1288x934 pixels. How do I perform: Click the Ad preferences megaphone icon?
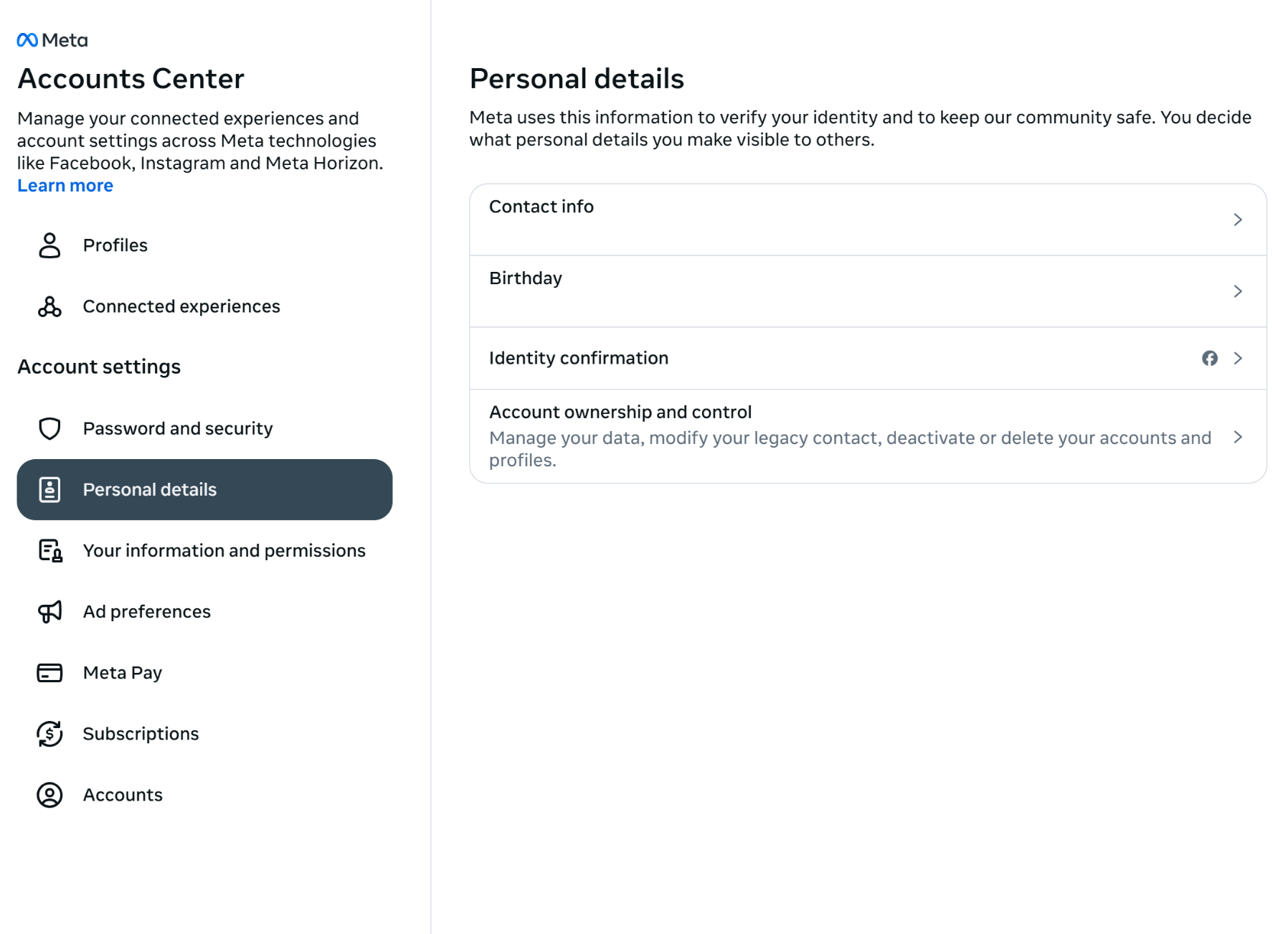(49, 611)
